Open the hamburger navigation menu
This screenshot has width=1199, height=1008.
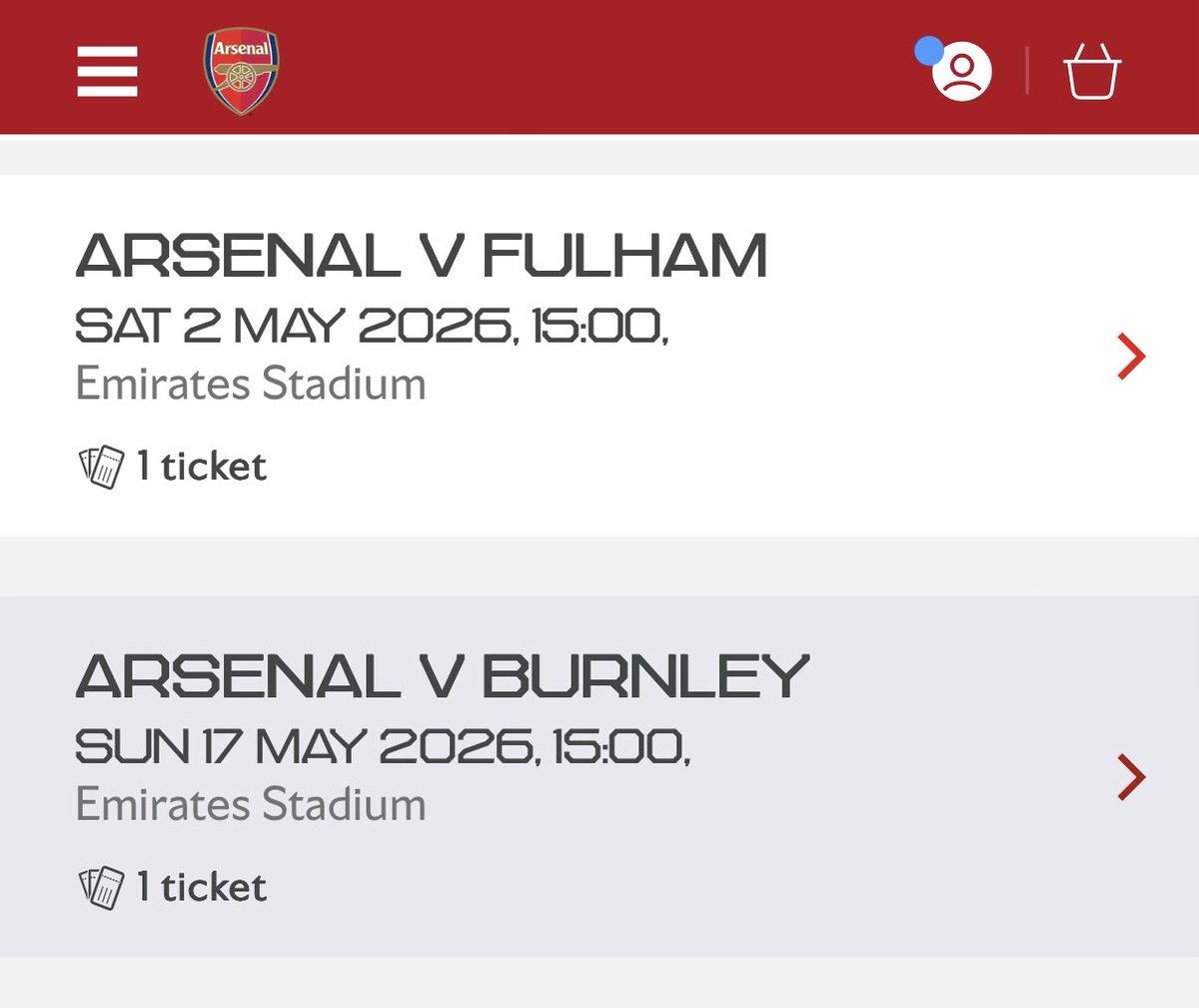(107, 72)
